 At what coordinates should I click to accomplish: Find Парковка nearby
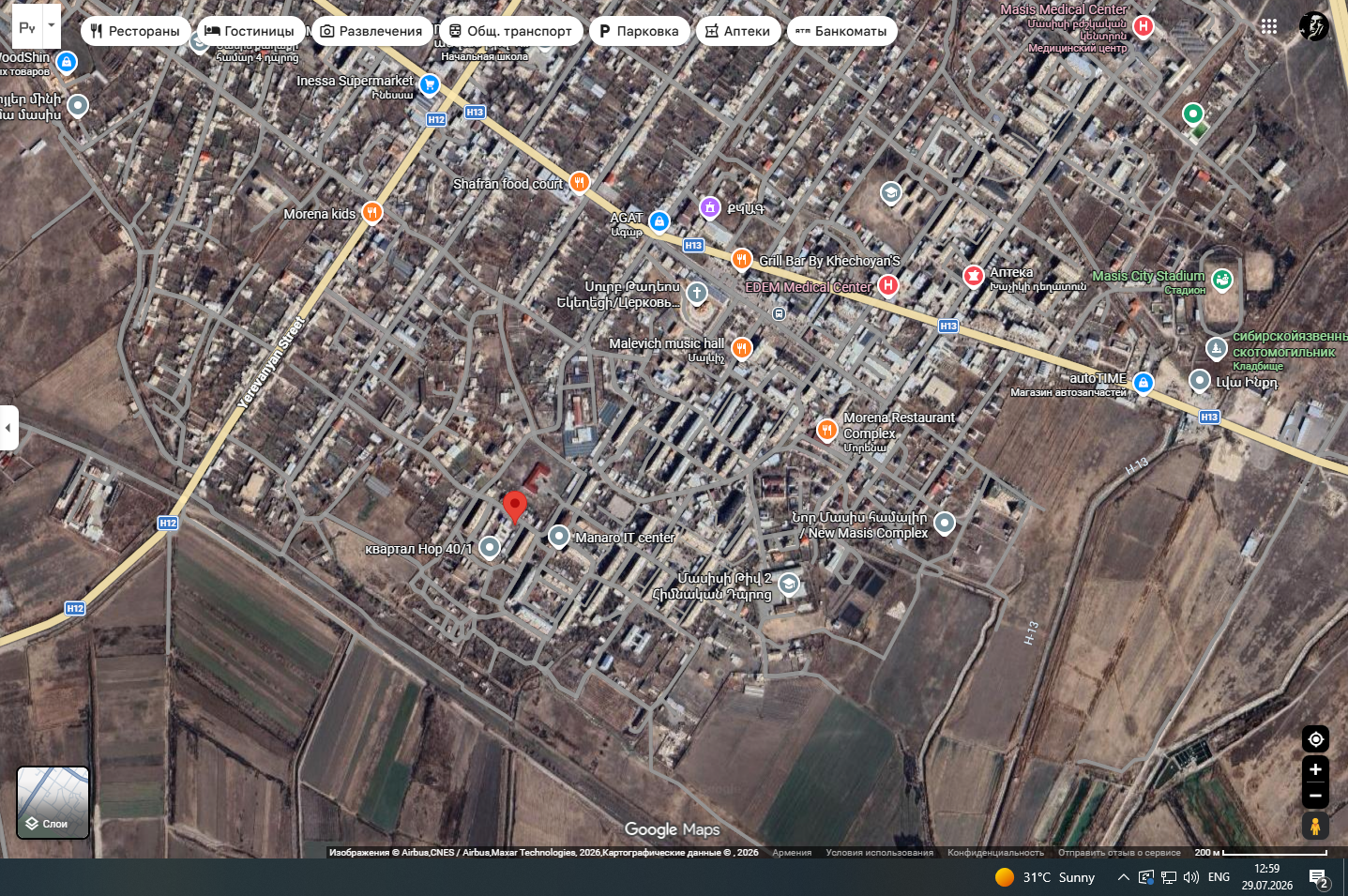640,31
